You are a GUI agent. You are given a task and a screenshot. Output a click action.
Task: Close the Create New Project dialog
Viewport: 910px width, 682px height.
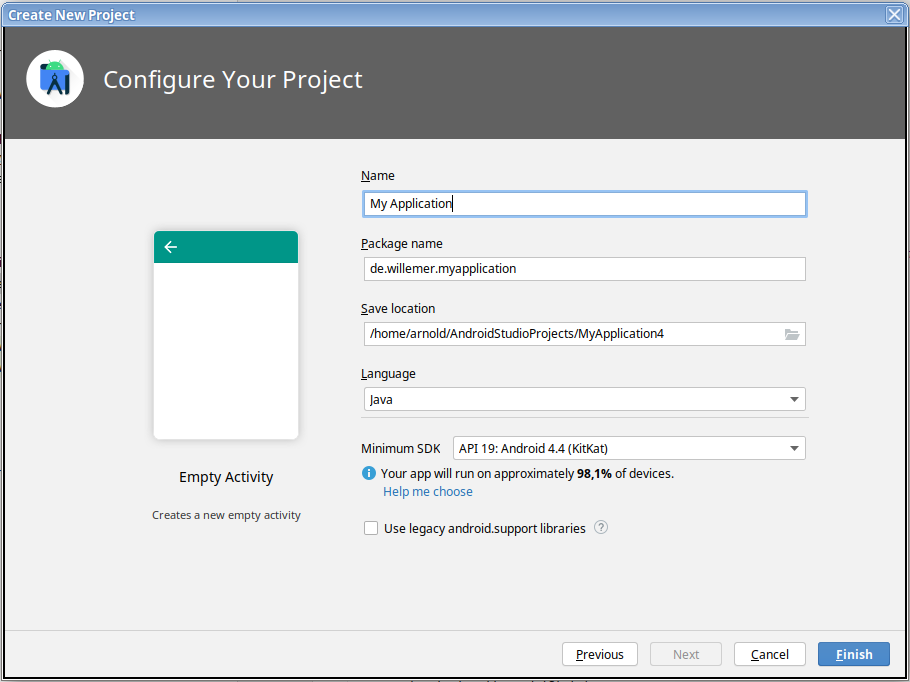[x=894, y=14]
